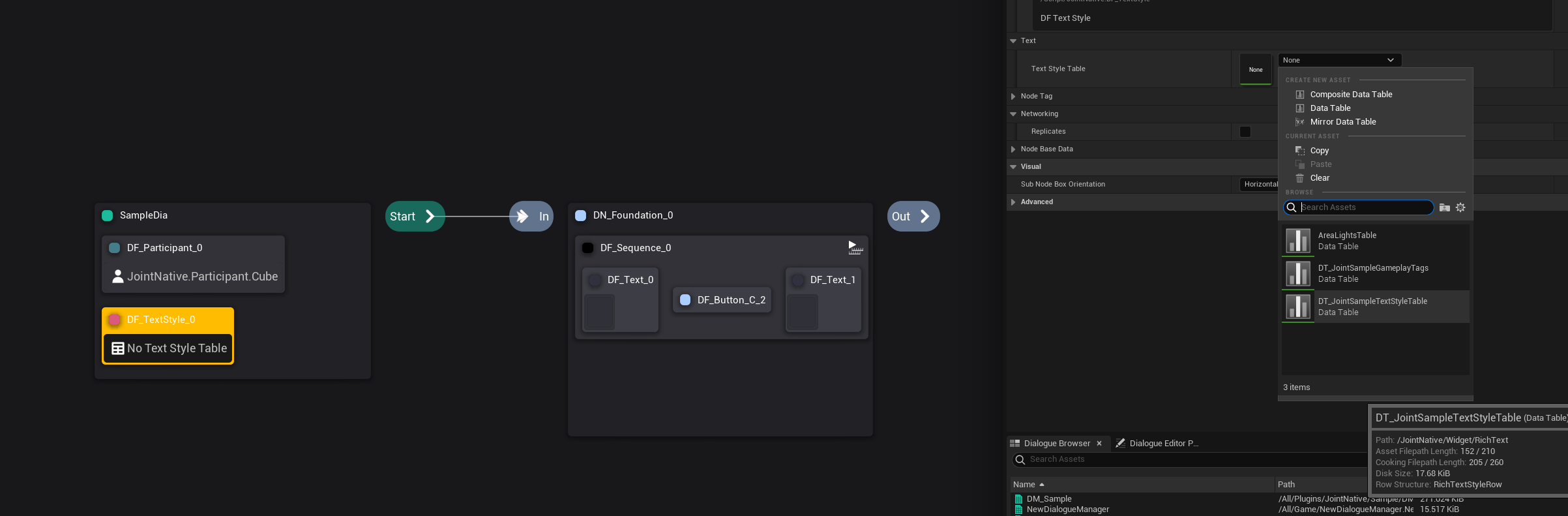This screenshot has height=516, width=1568.
Task: Click the table icon in No Text Style Table
Action: 118,348
